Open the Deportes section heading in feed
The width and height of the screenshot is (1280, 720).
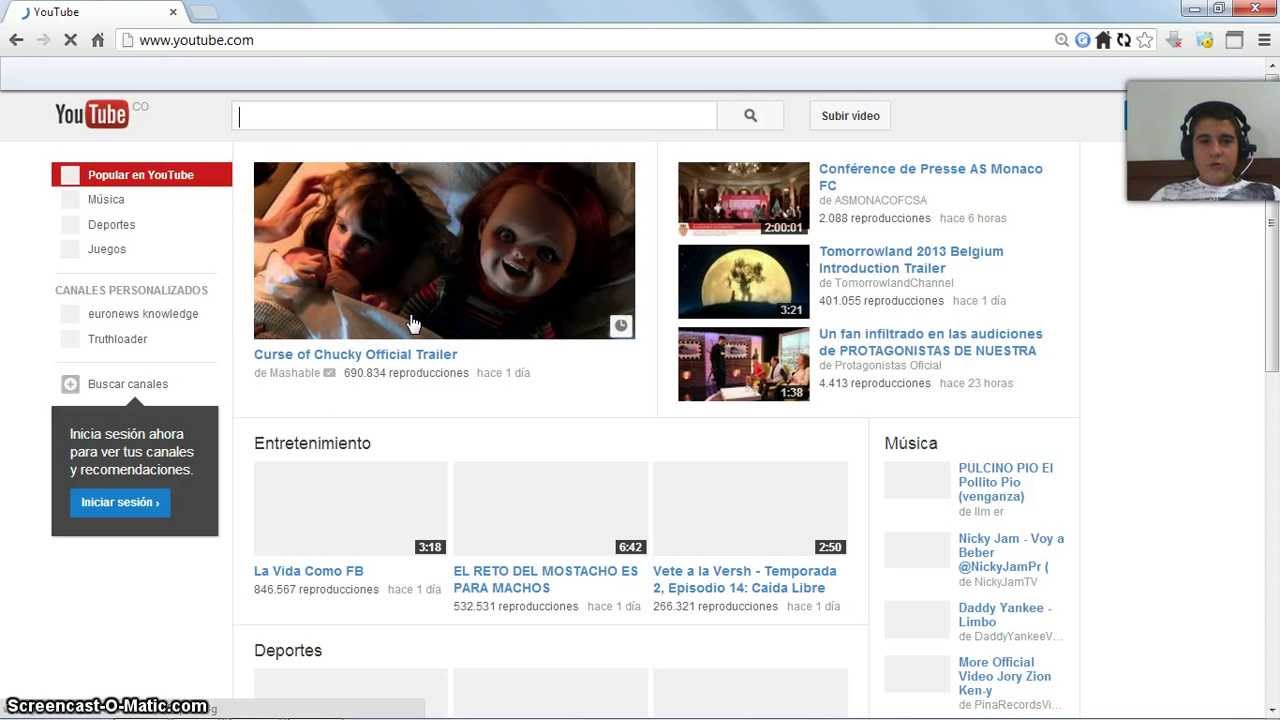(288, 651)
